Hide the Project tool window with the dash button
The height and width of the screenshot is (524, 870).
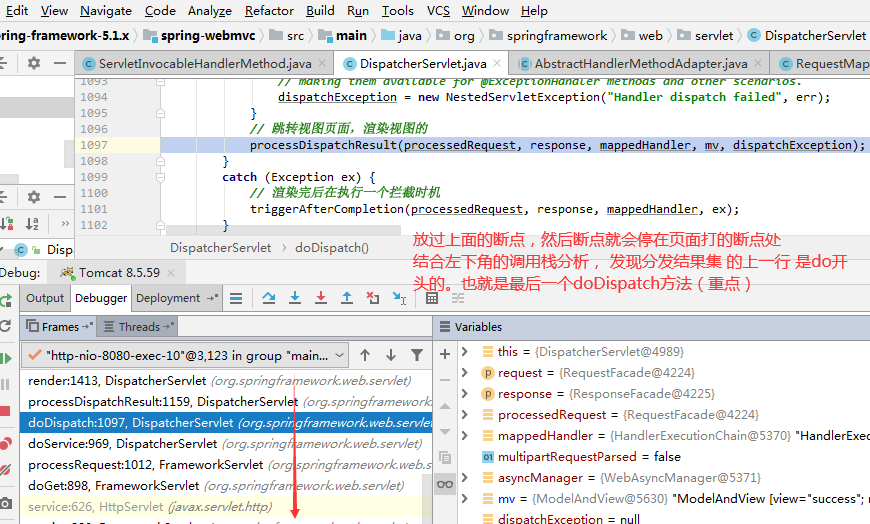[x=60, y=63]
